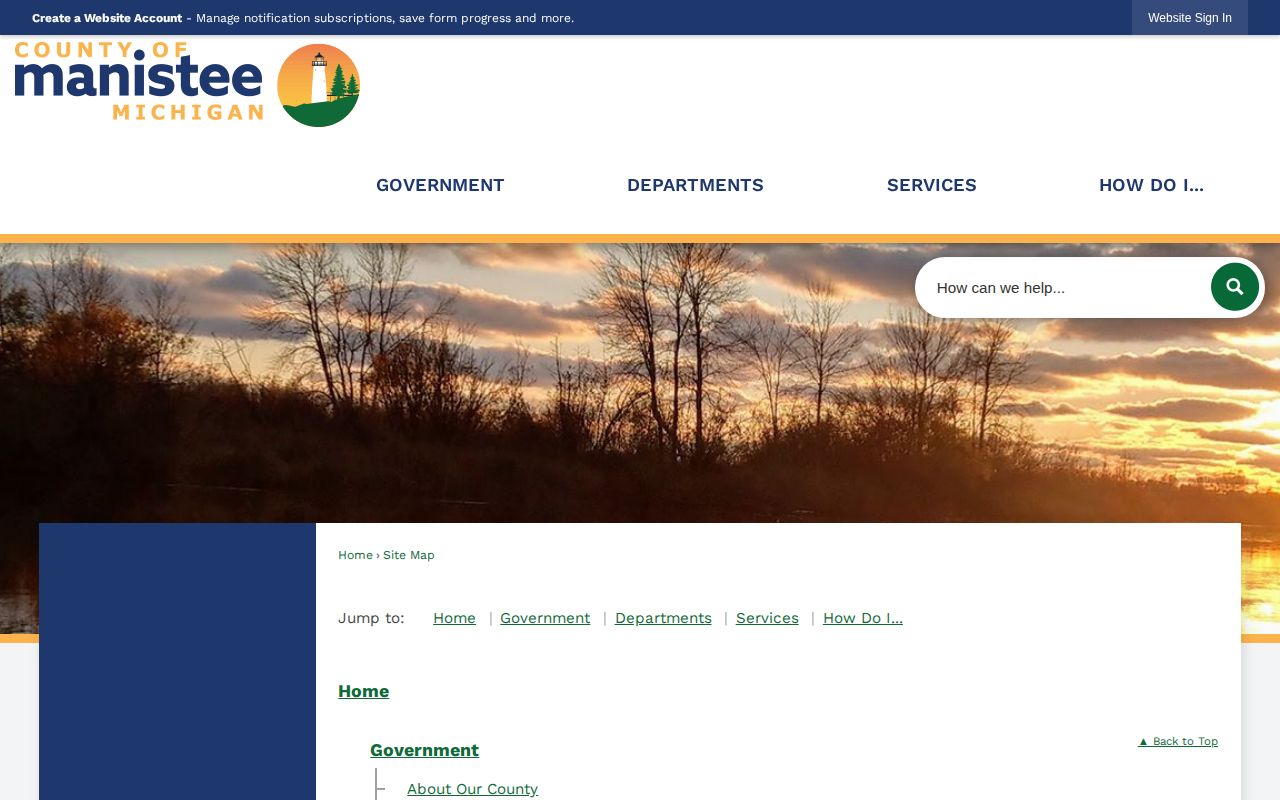Open the bold Government site map heading
Viewport: 1280px width, 800px height.
click(424, 750)
